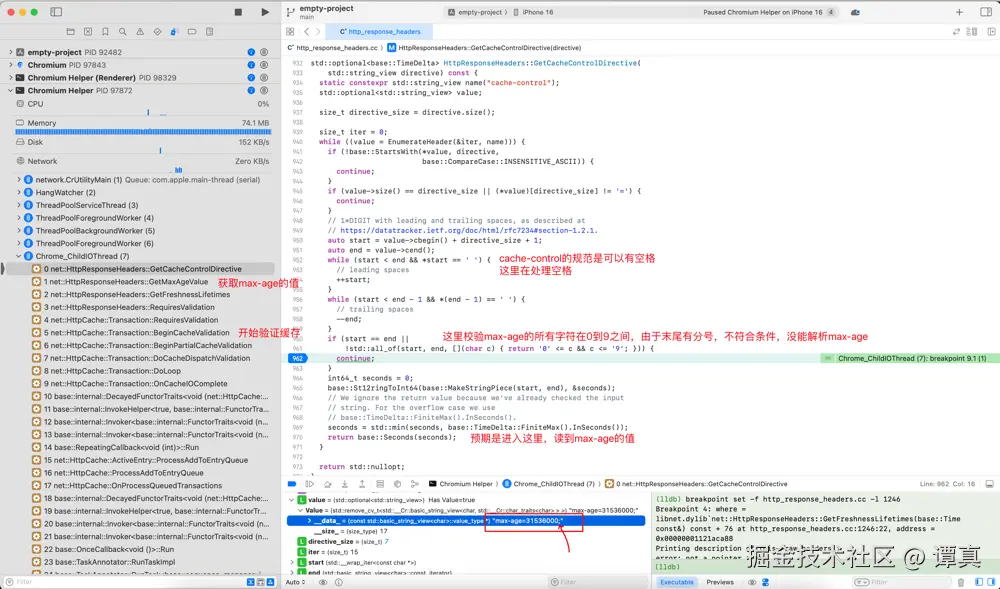
Task: Run the project with the play button
Action: 265,12
